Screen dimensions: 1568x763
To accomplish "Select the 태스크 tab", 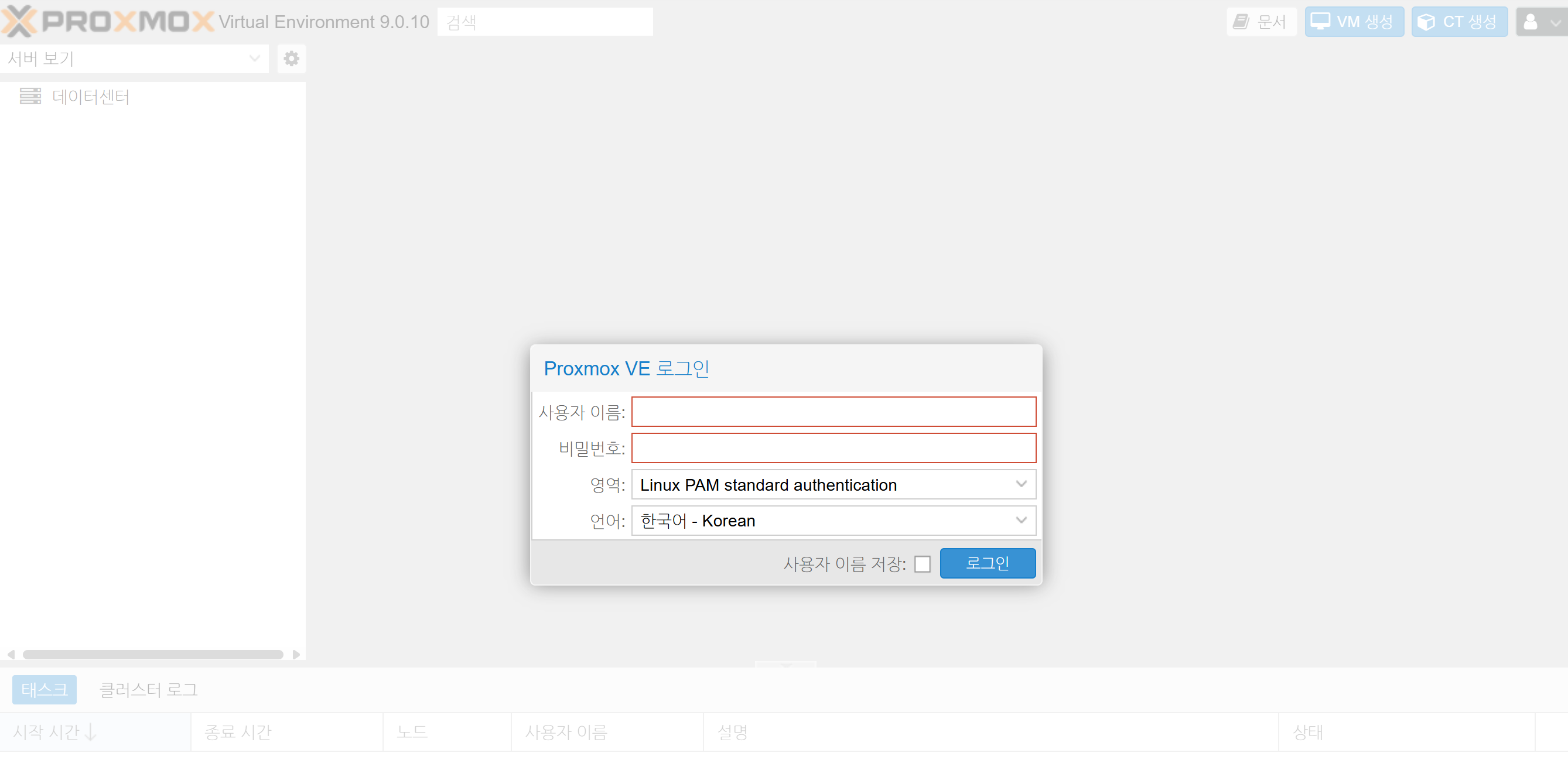I will pos(44,689).
